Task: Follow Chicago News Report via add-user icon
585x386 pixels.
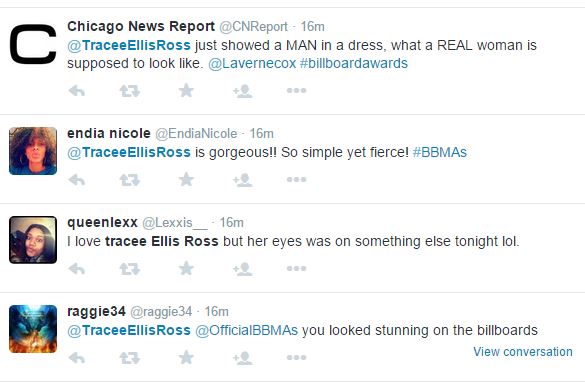Action: (x=243, y=91)
